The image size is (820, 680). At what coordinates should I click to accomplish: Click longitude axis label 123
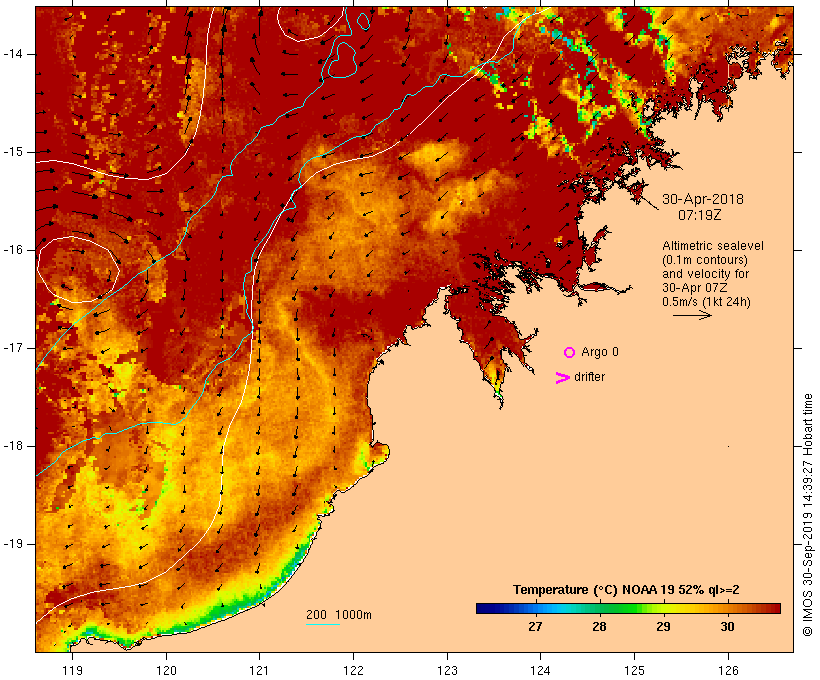tap(447, 670)
